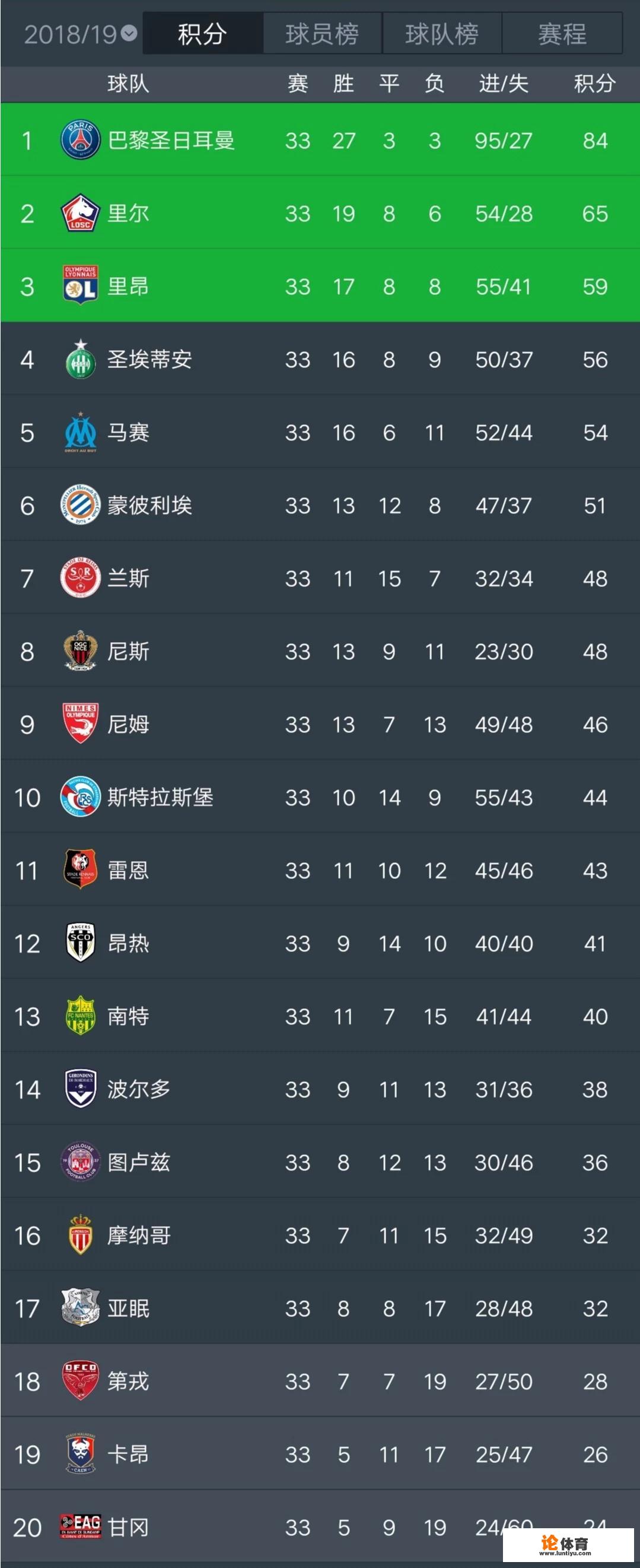Click the AS Monaco crest
640x1568 pixels.
[x=80, y=1234]
